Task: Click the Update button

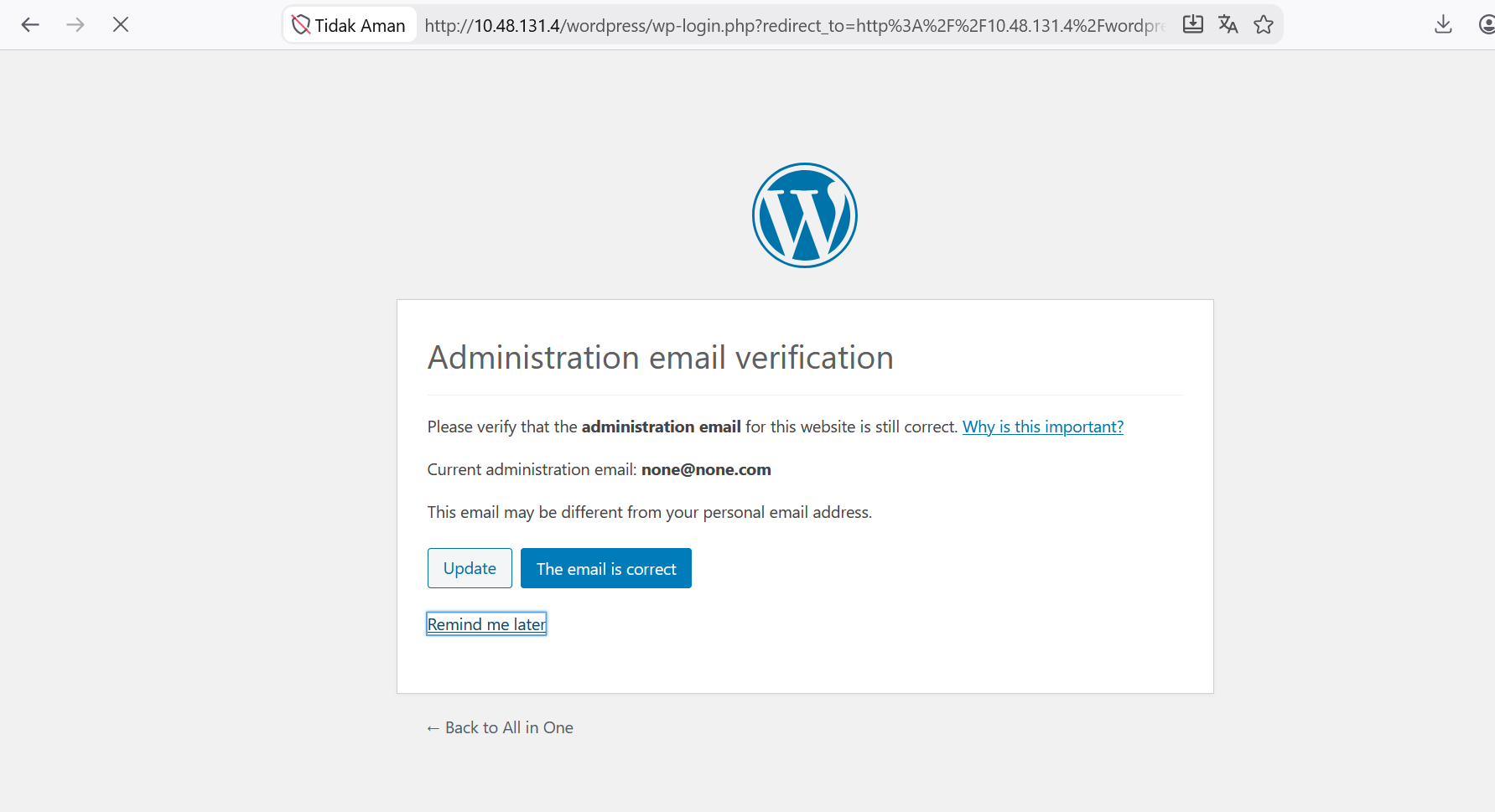Action: (470, 568)
